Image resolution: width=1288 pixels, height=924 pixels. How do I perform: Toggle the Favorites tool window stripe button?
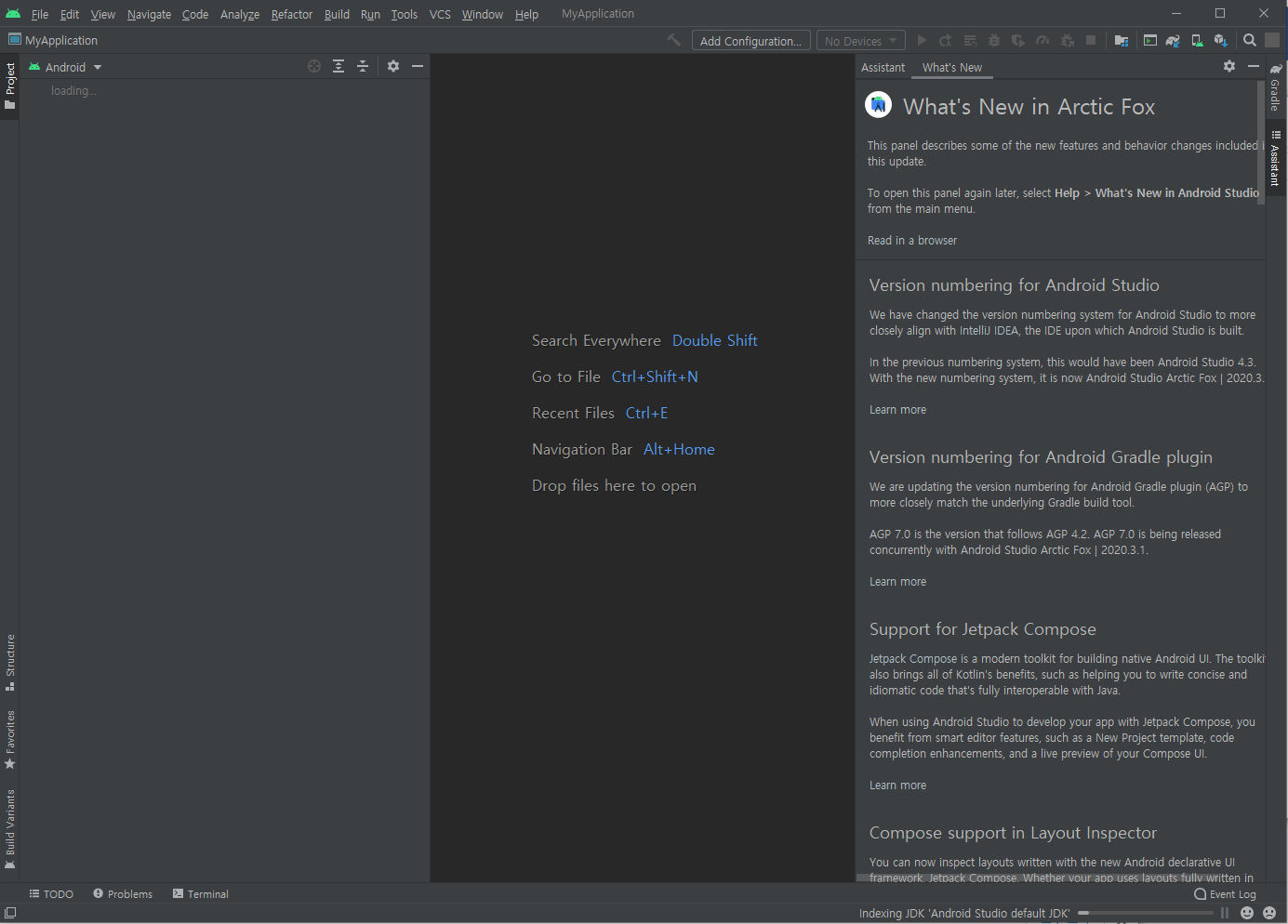coord(10,740)
